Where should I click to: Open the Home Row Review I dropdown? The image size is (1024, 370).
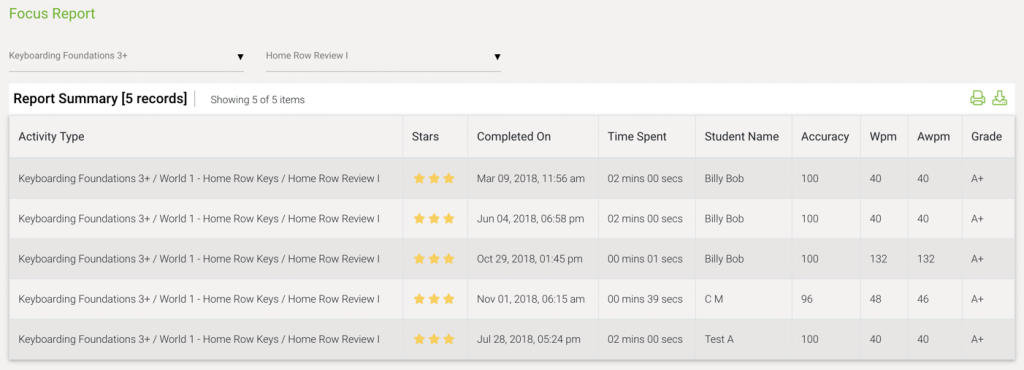coord(383,56)
